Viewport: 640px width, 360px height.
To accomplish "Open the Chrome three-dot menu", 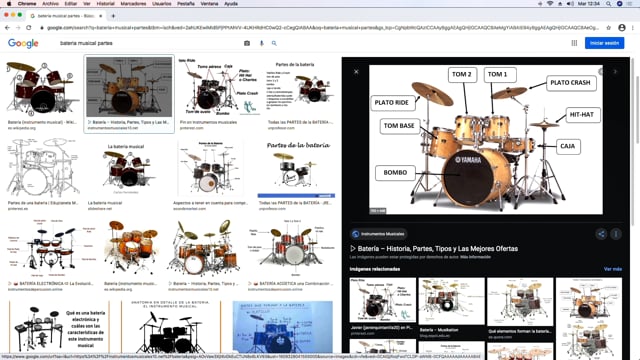I will [x=633, y=28].
